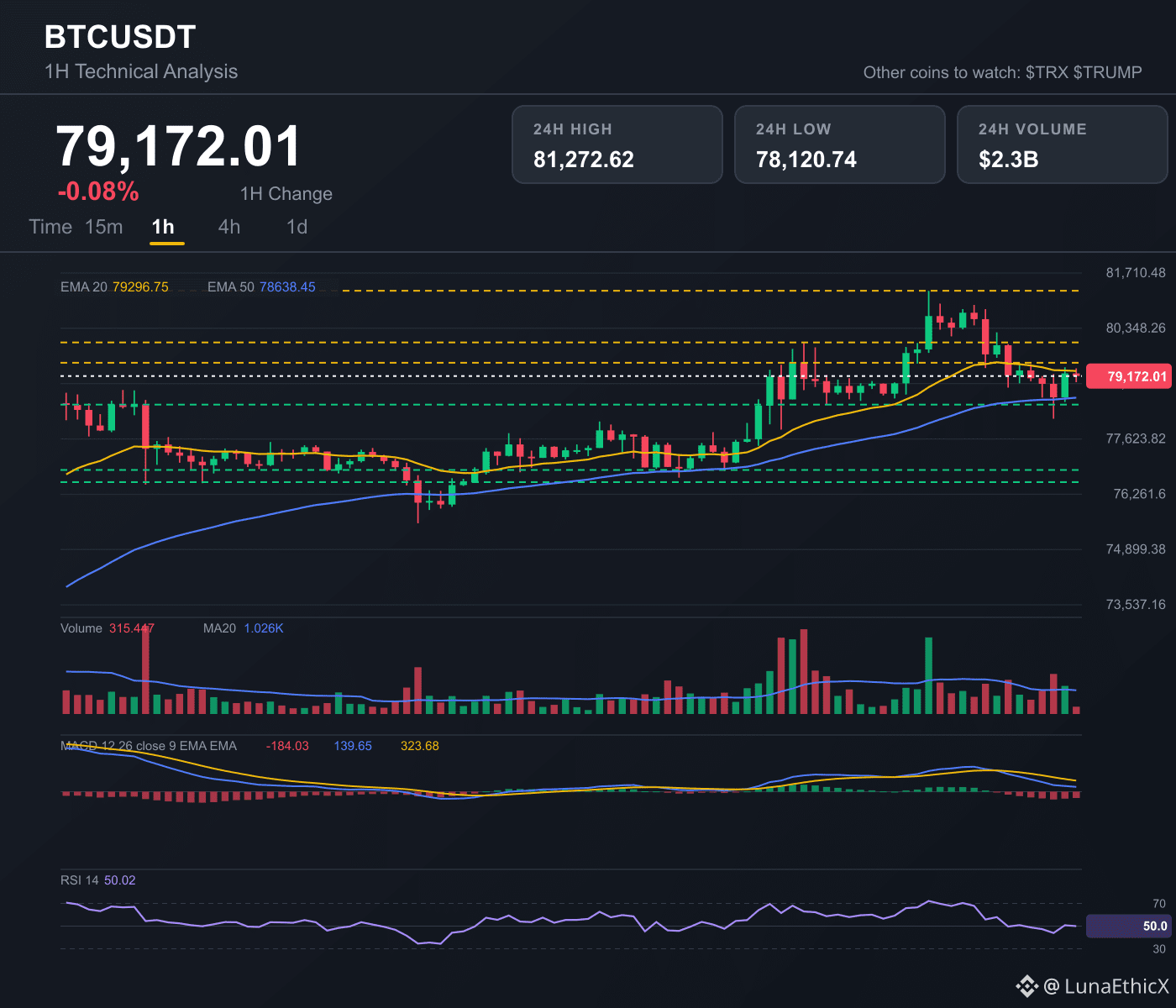Screen dimensions: 1176x1008
Task: Click the 79,172.01 large price
Action: (x=179, y=147)
